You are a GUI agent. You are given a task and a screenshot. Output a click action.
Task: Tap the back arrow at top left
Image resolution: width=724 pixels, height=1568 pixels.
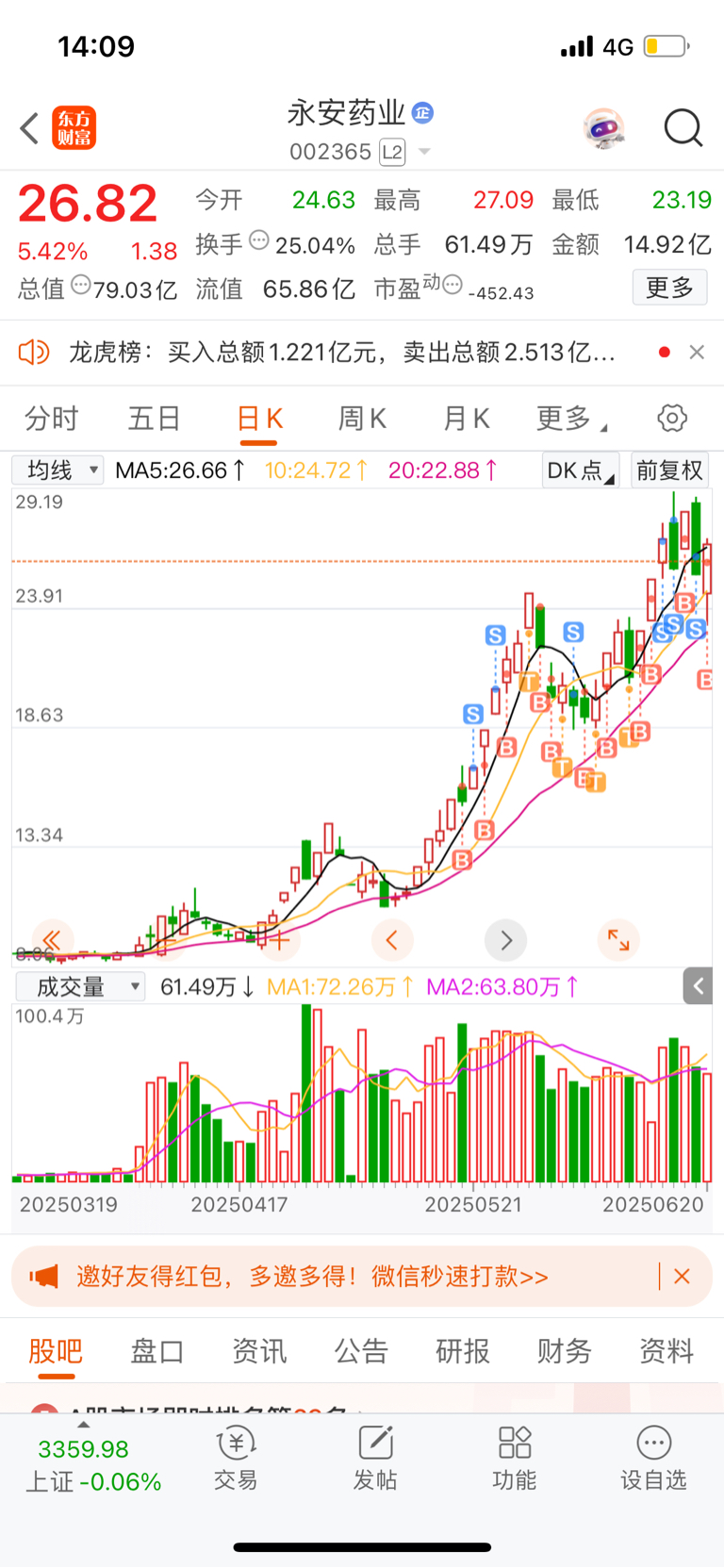pyautogui.click(x=29, y=128)
